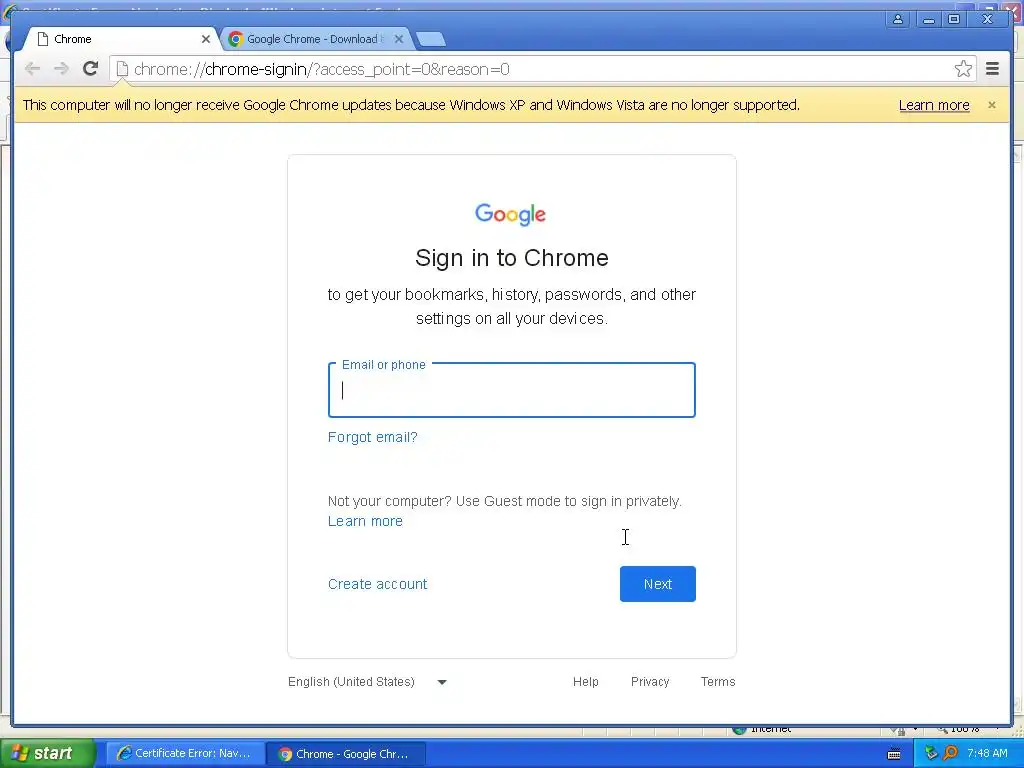The image size is (1024, 768).
Task: Open the Windows Start menu
Action: pos(47,754)
